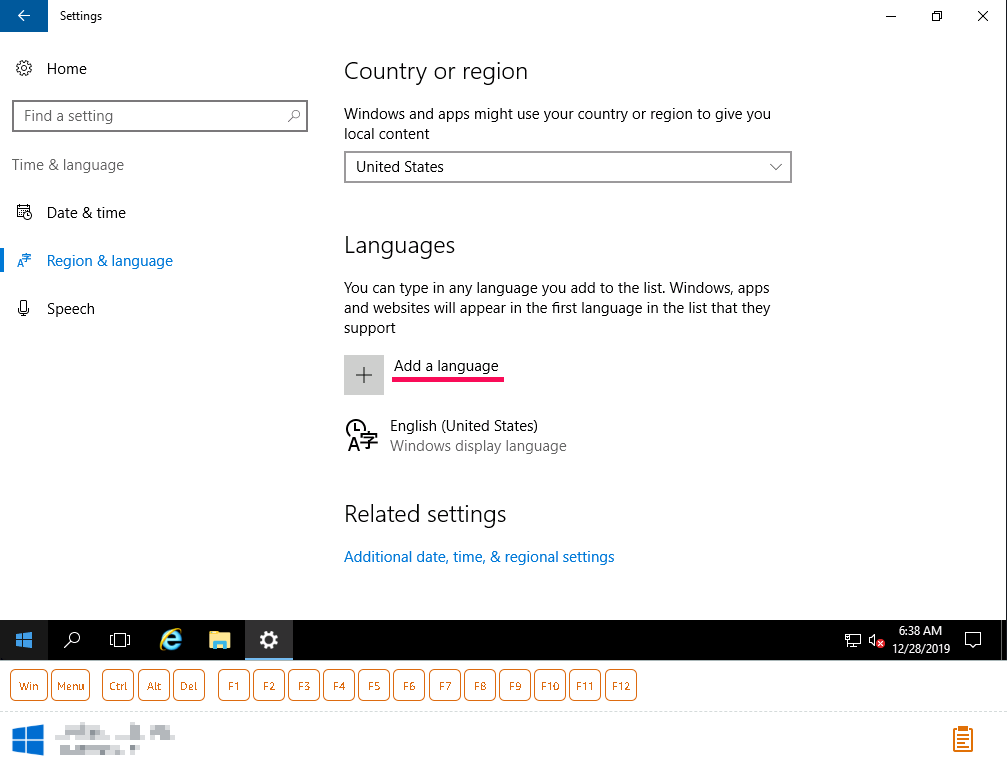Launch Internet Explorer from taskbar

pos(170,640)
